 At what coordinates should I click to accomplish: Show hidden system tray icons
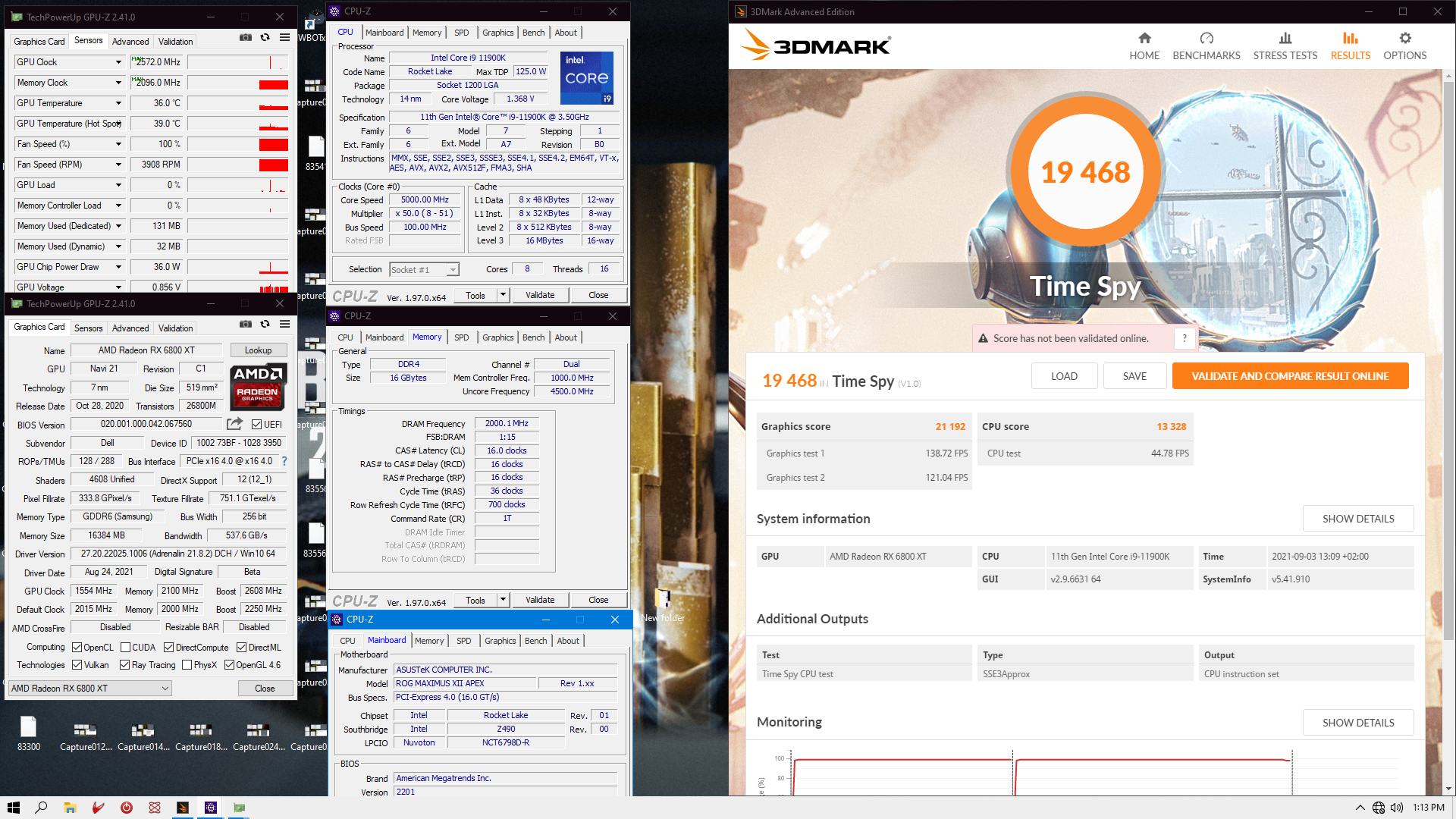pos(1360,808)
